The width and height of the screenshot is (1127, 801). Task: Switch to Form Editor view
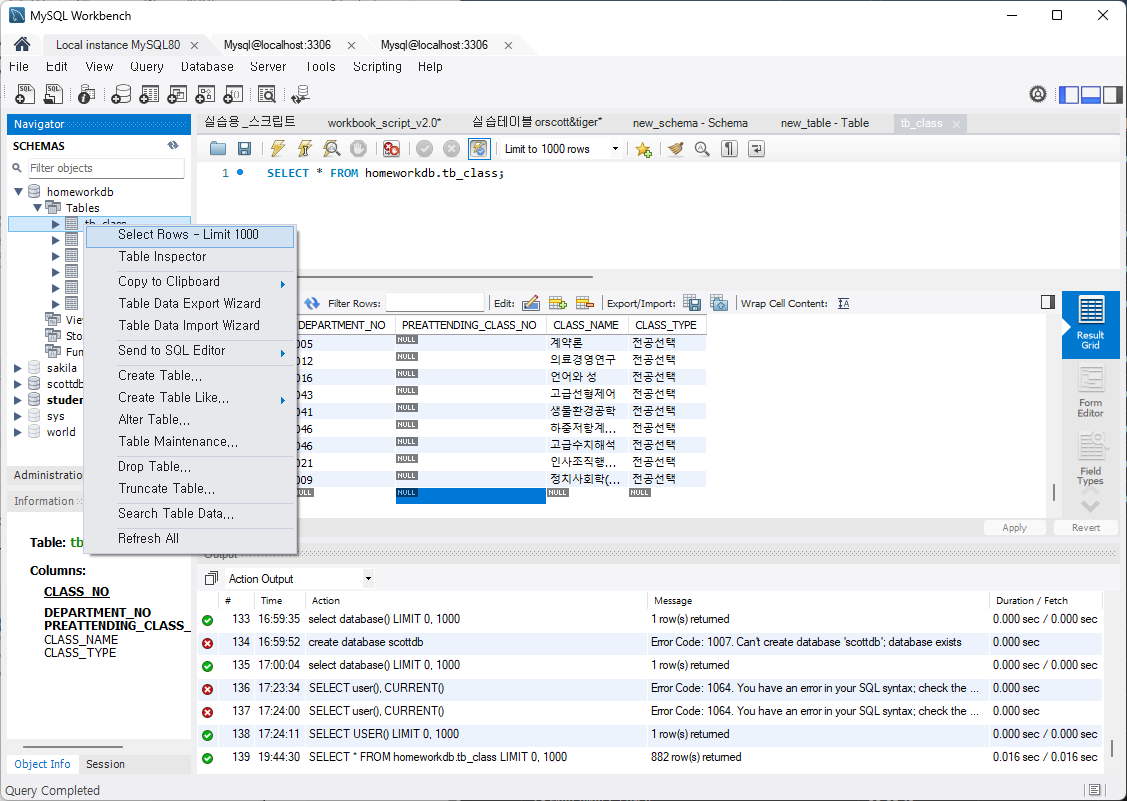[x=1090, y=392]
